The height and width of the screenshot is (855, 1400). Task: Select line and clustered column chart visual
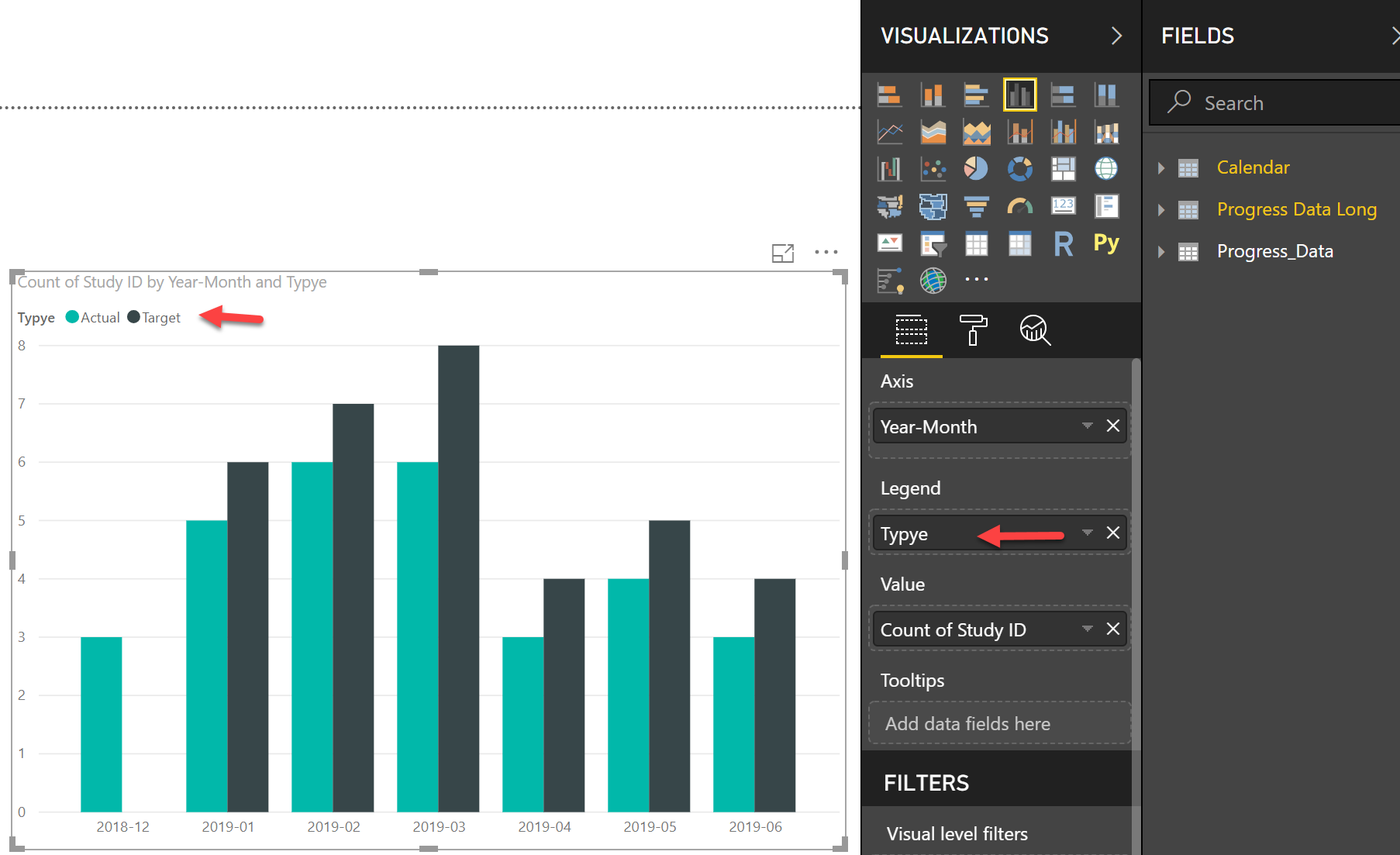point(1063,133)
